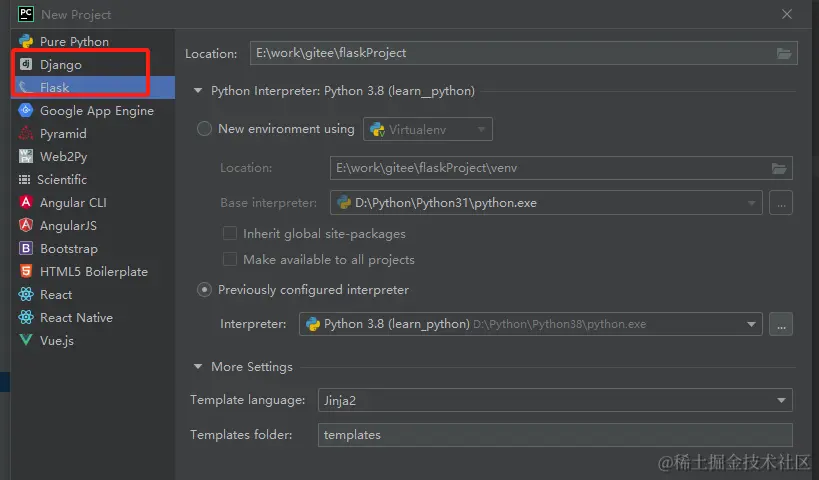The height and width of the screenshot is (480, 819).
Task: Select the Pyramid project icon
Action: [26, 134]
